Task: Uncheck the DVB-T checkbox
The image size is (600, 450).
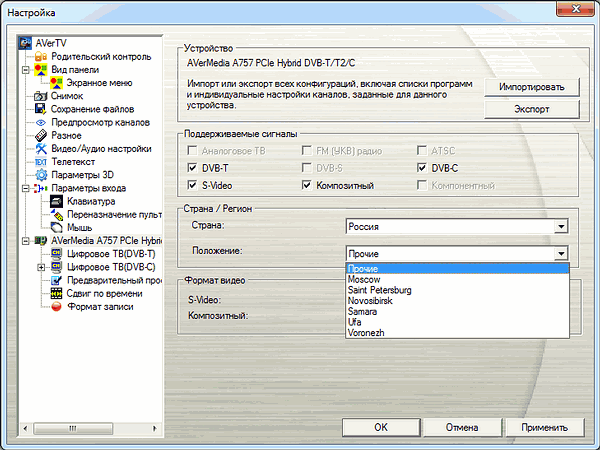Action: tap(192, 168)
